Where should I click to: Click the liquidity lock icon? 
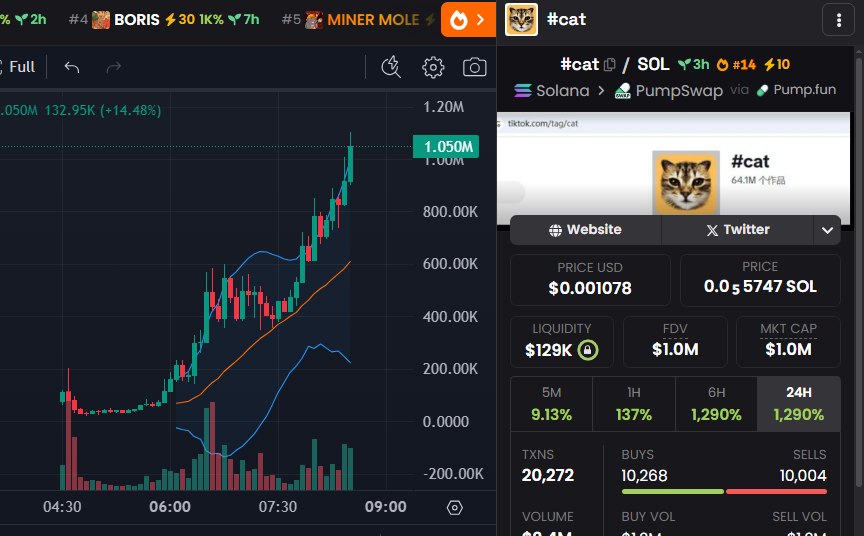tap(587, 350)
